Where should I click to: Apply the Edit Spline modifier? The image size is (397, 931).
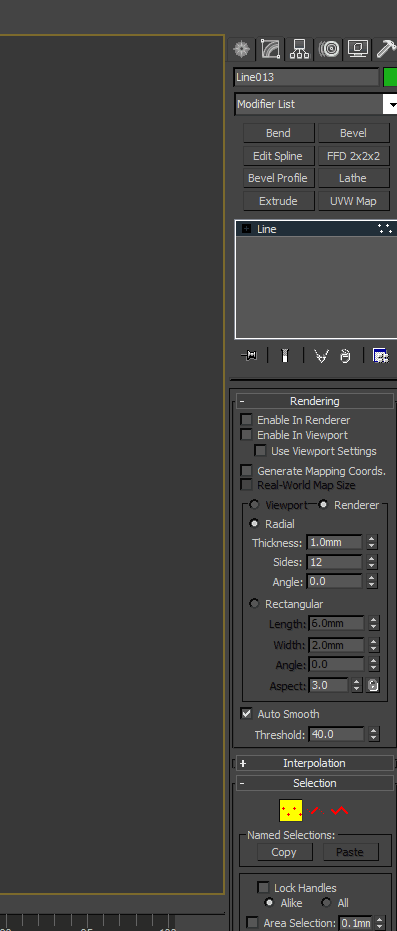coord(278,156)
